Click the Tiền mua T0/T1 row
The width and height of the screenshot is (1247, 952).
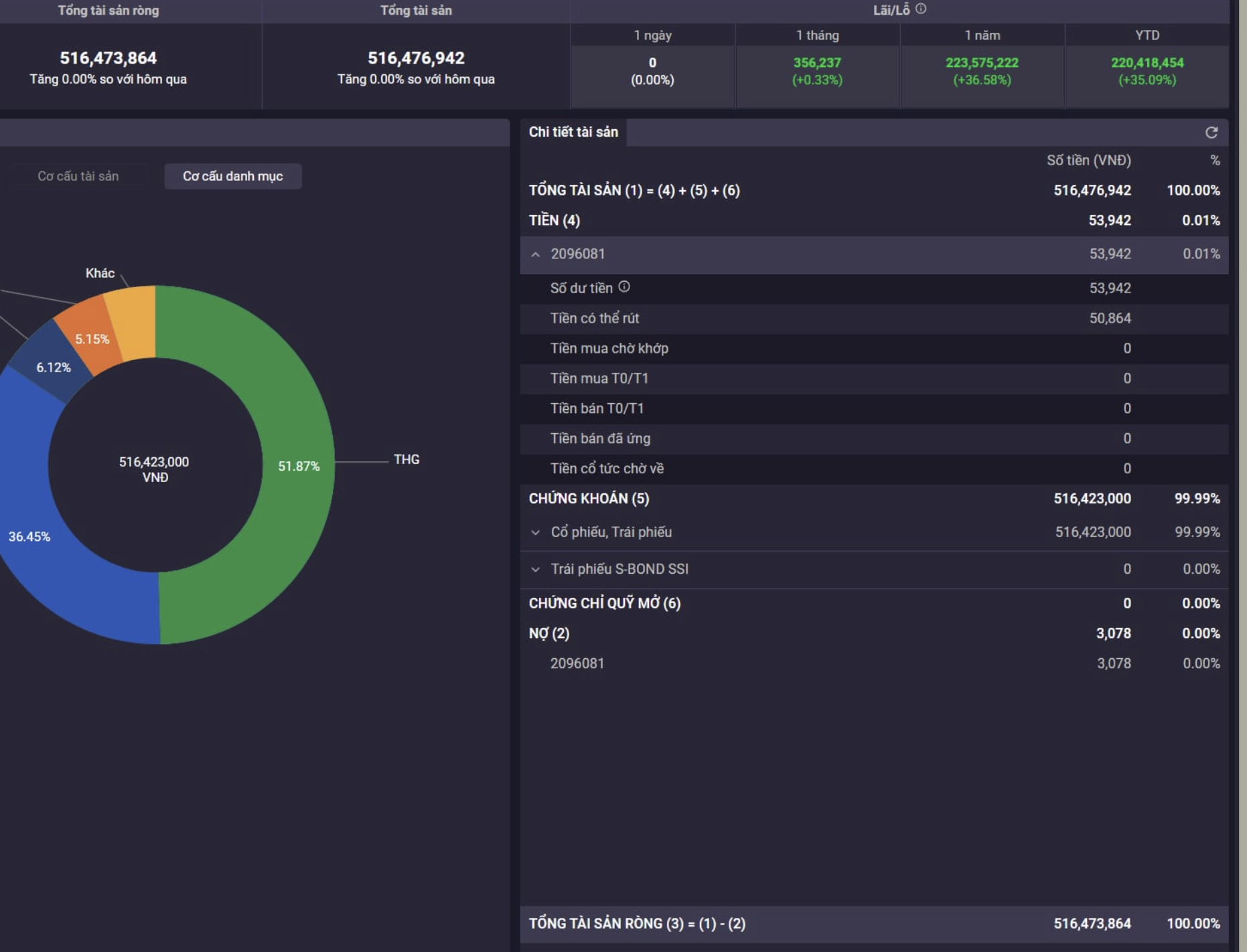coord(874,378)
